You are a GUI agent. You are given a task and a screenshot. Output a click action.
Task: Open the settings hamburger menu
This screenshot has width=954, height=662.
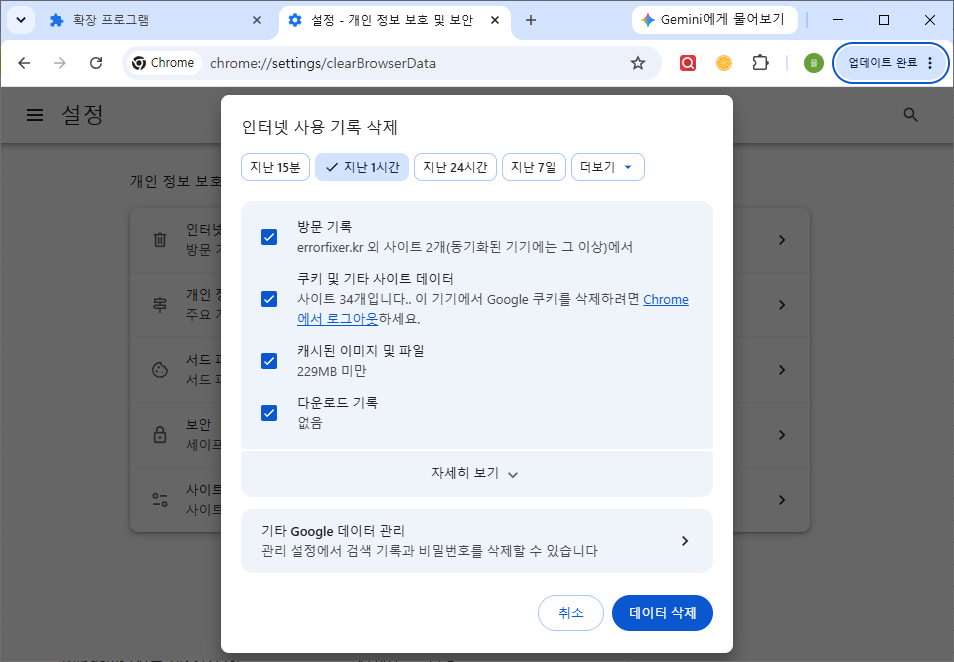coord(35,115)
